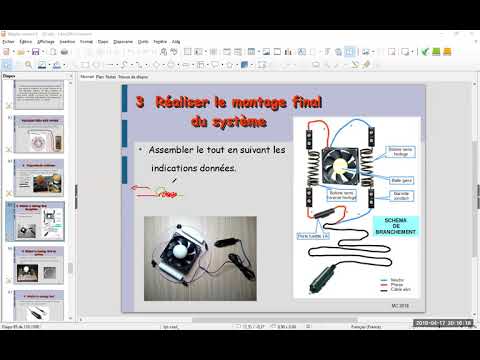This screenshot has height=360, width=480.
Task: Click the New document icon
Action: pos(6,52)
